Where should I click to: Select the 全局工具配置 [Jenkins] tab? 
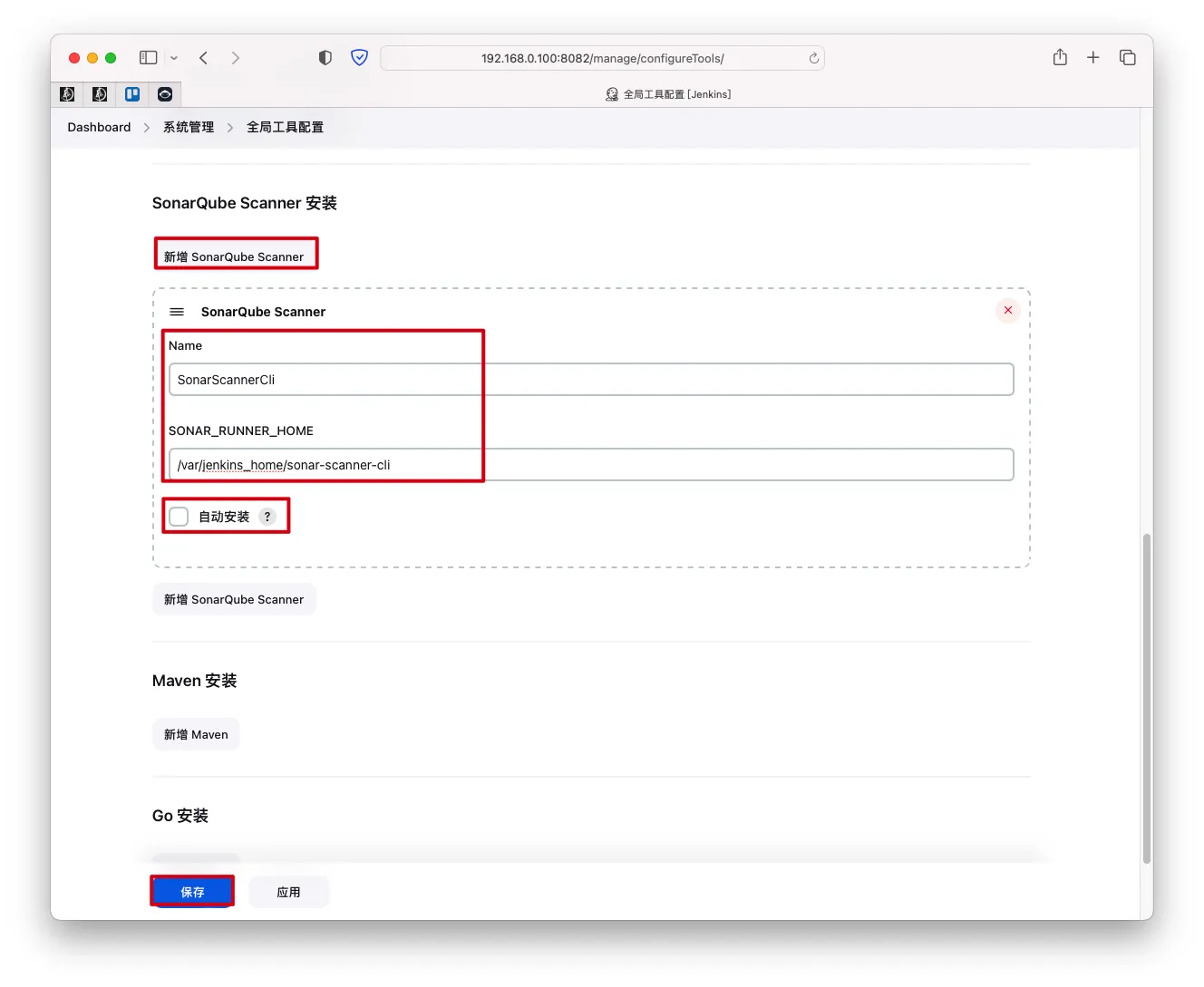tap(668, 94)
